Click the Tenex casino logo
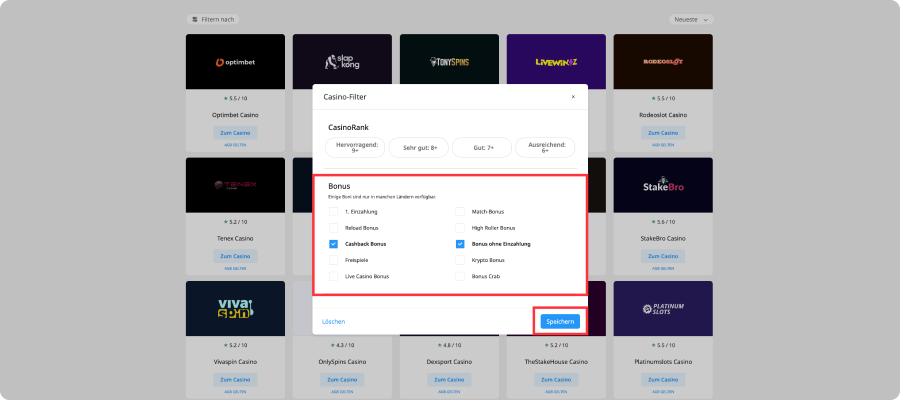 (x=235, y=185)
